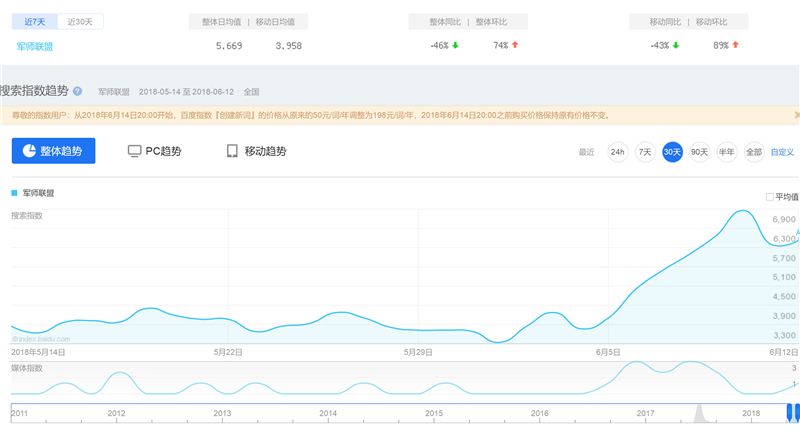800x431 pixels.
Task: Click the 搜索指数趋势 section heading
Action: click(34, 91)
